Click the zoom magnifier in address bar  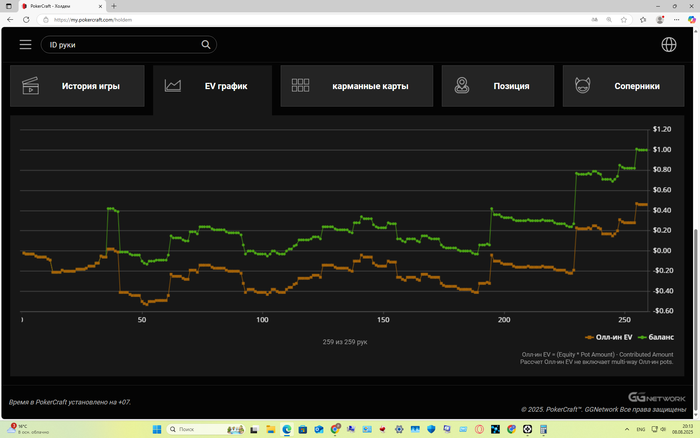[609, 20]
